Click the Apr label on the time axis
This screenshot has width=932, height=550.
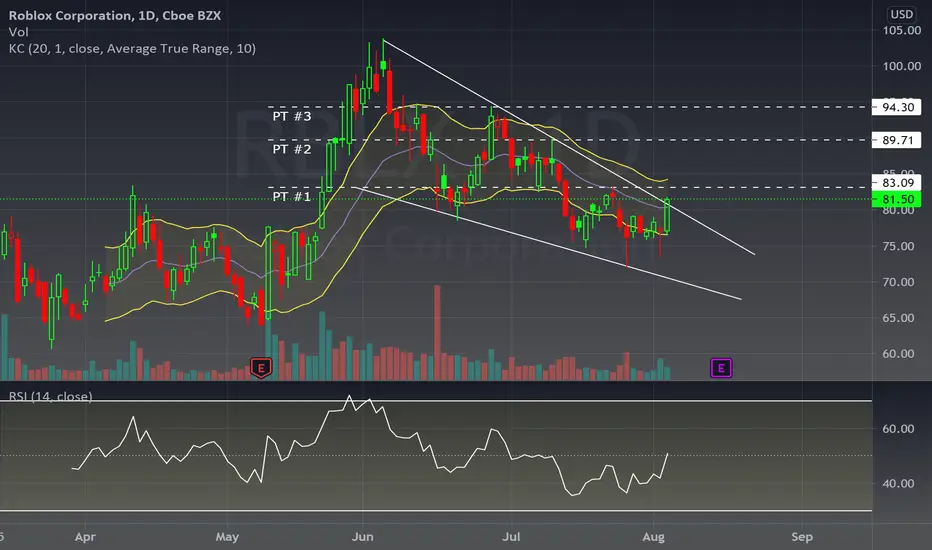pos(85,537)
